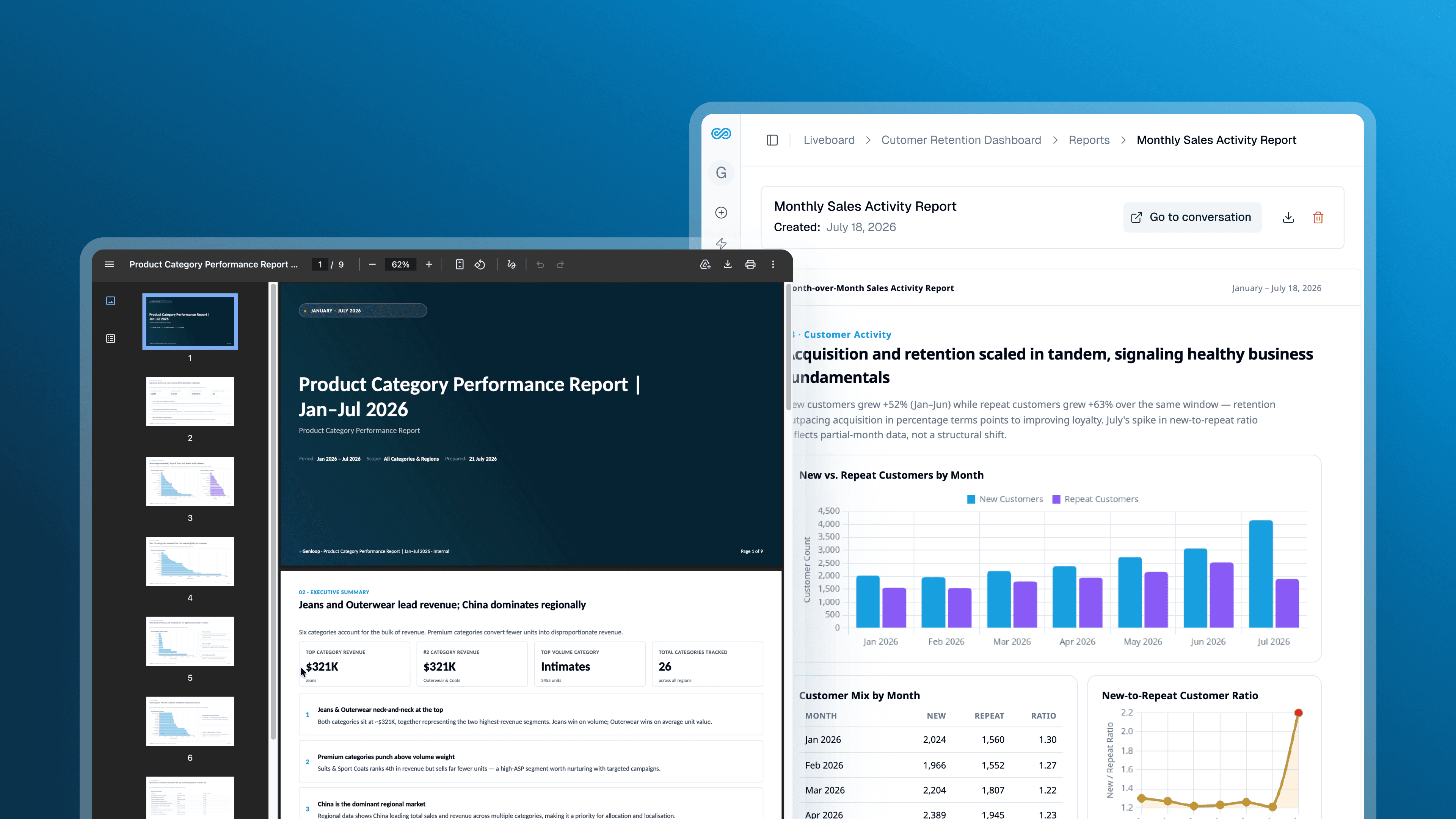Click the fit to page icon
The height and width of the screenshot is (819, 1456).
[x=460, y=265]
